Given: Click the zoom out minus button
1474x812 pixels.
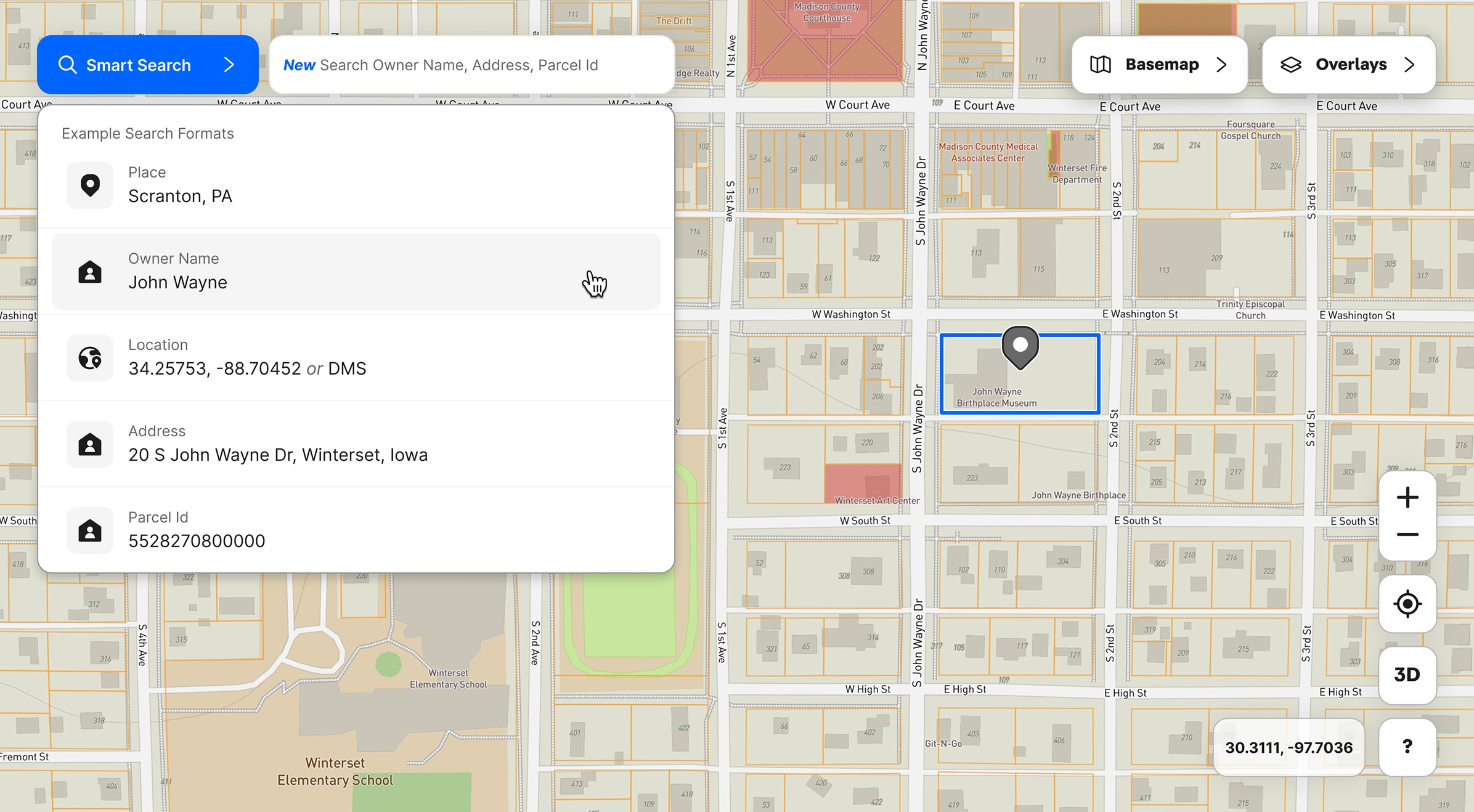Looking at the screenshot, I should [x=1407, y=535].
